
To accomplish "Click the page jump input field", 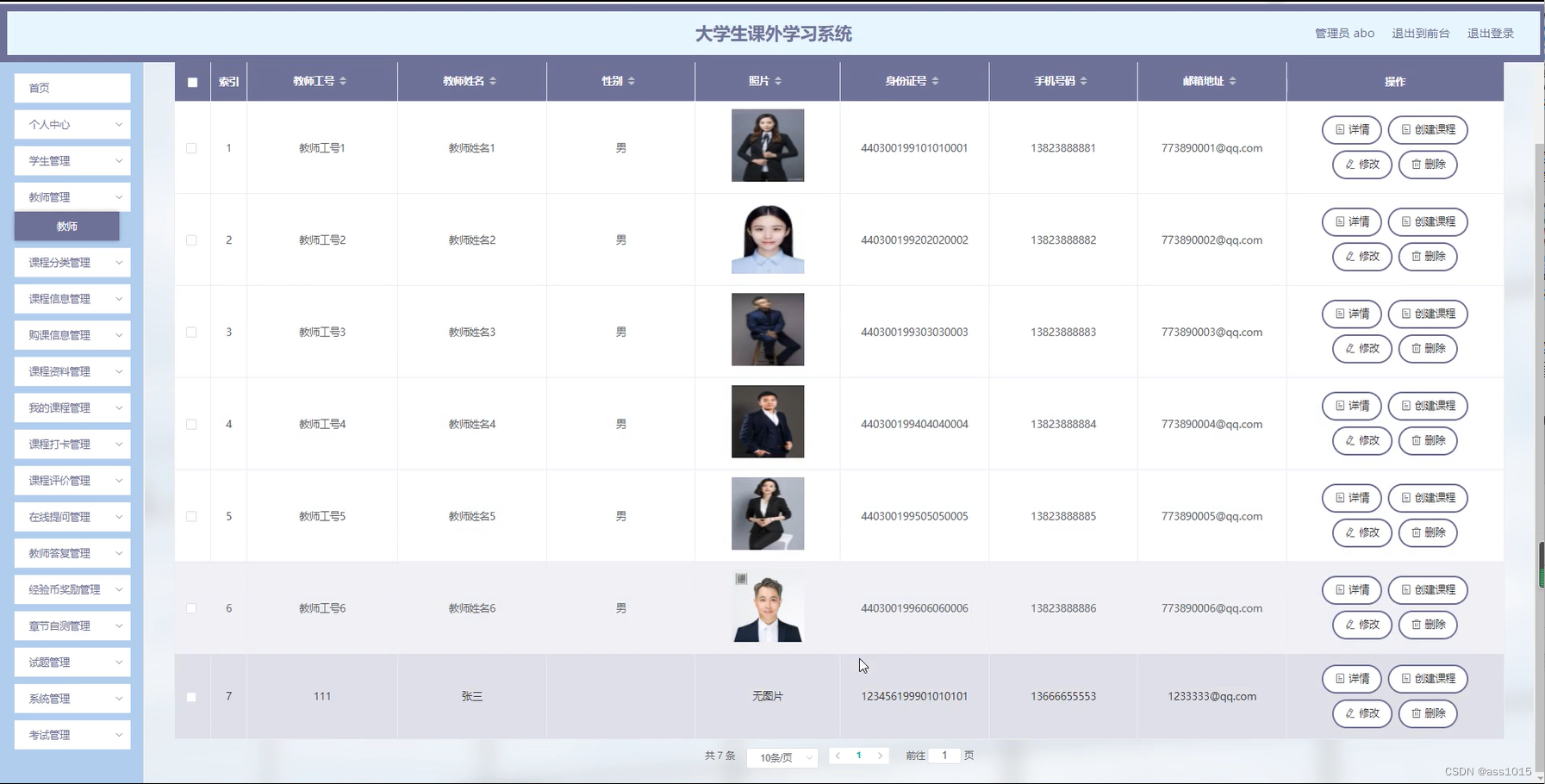I will pyautogui.click(x=944, y=756).
